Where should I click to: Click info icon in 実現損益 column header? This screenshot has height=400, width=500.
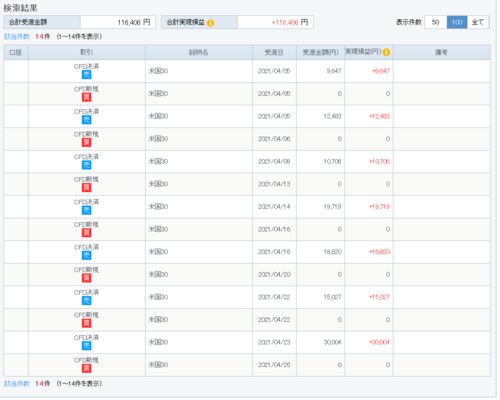386,52
